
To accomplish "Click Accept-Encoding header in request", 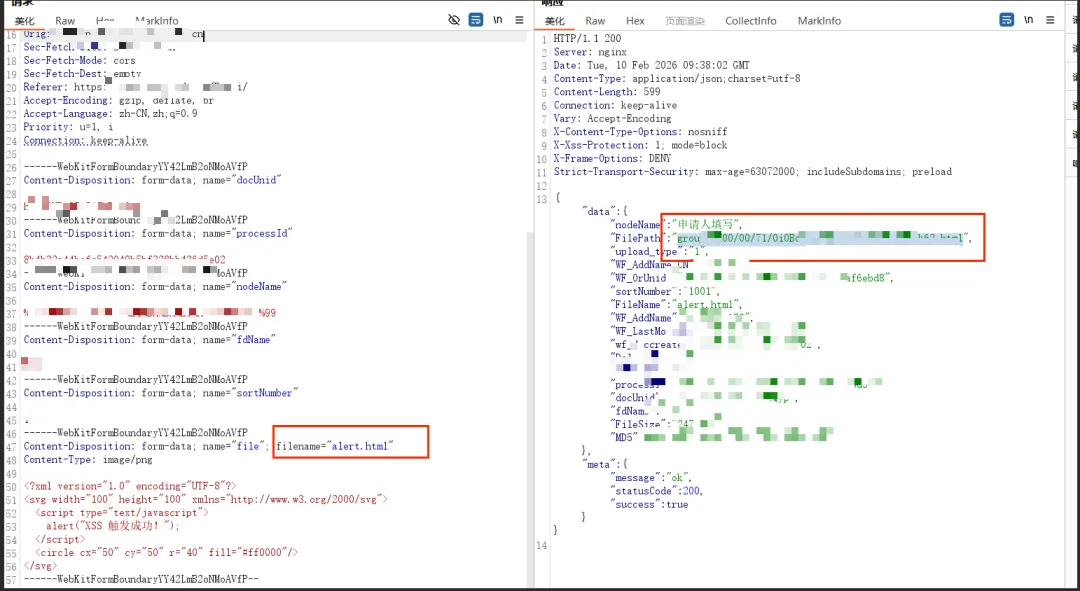I will (118, 101).
